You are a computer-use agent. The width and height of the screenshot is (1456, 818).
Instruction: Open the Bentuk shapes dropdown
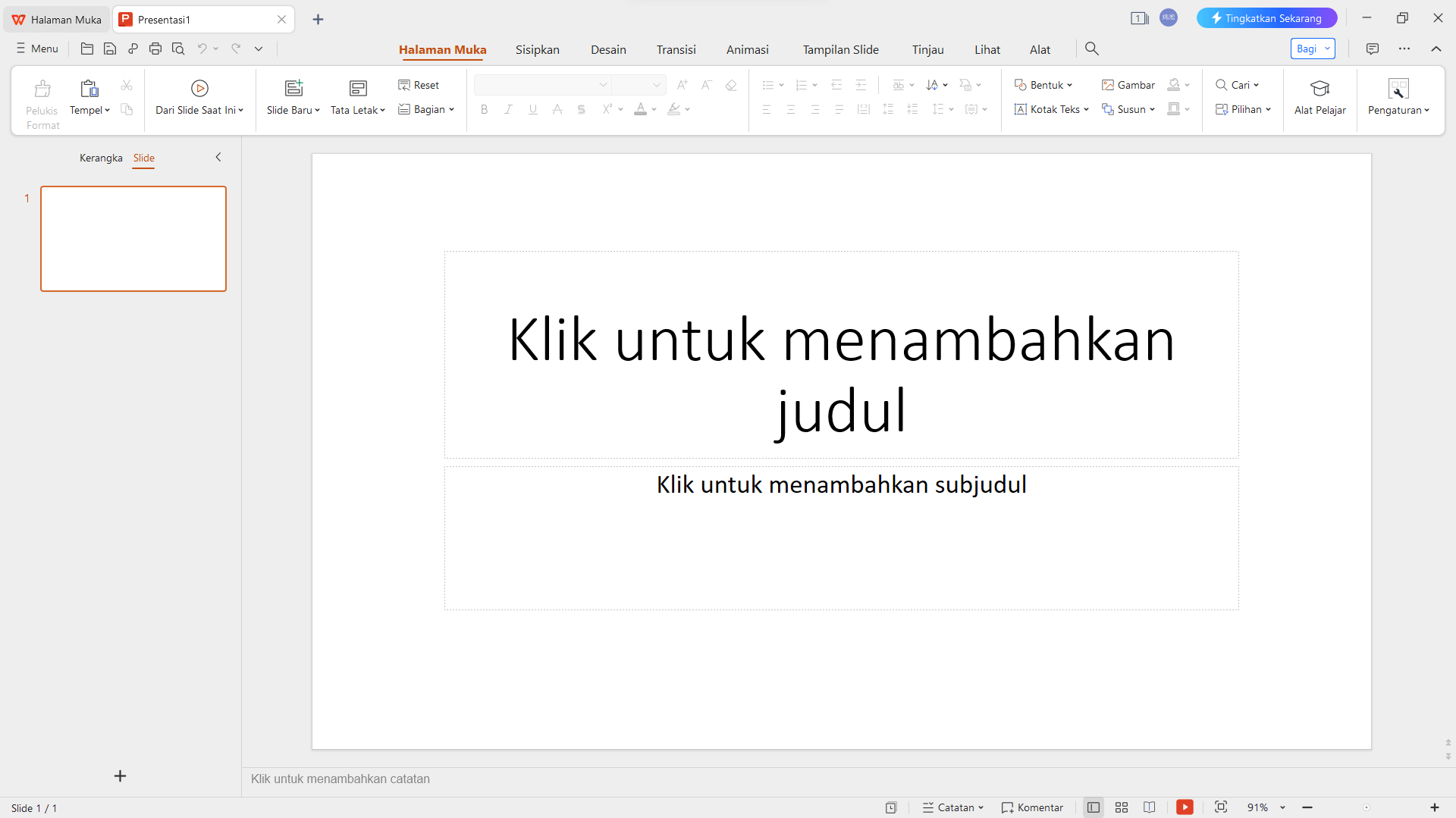[x=1044, y=85]
